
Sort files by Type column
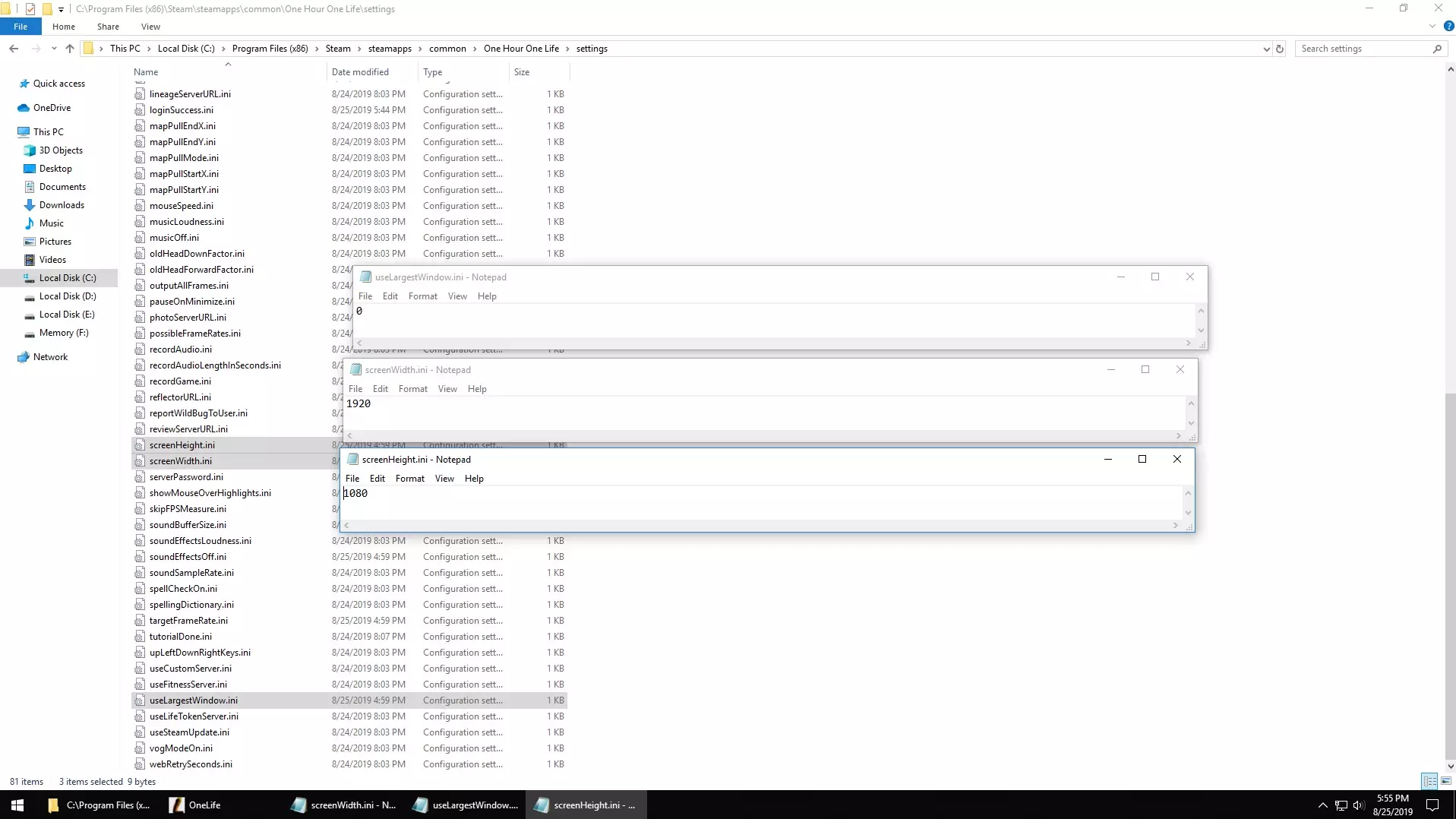pos(463,72)
